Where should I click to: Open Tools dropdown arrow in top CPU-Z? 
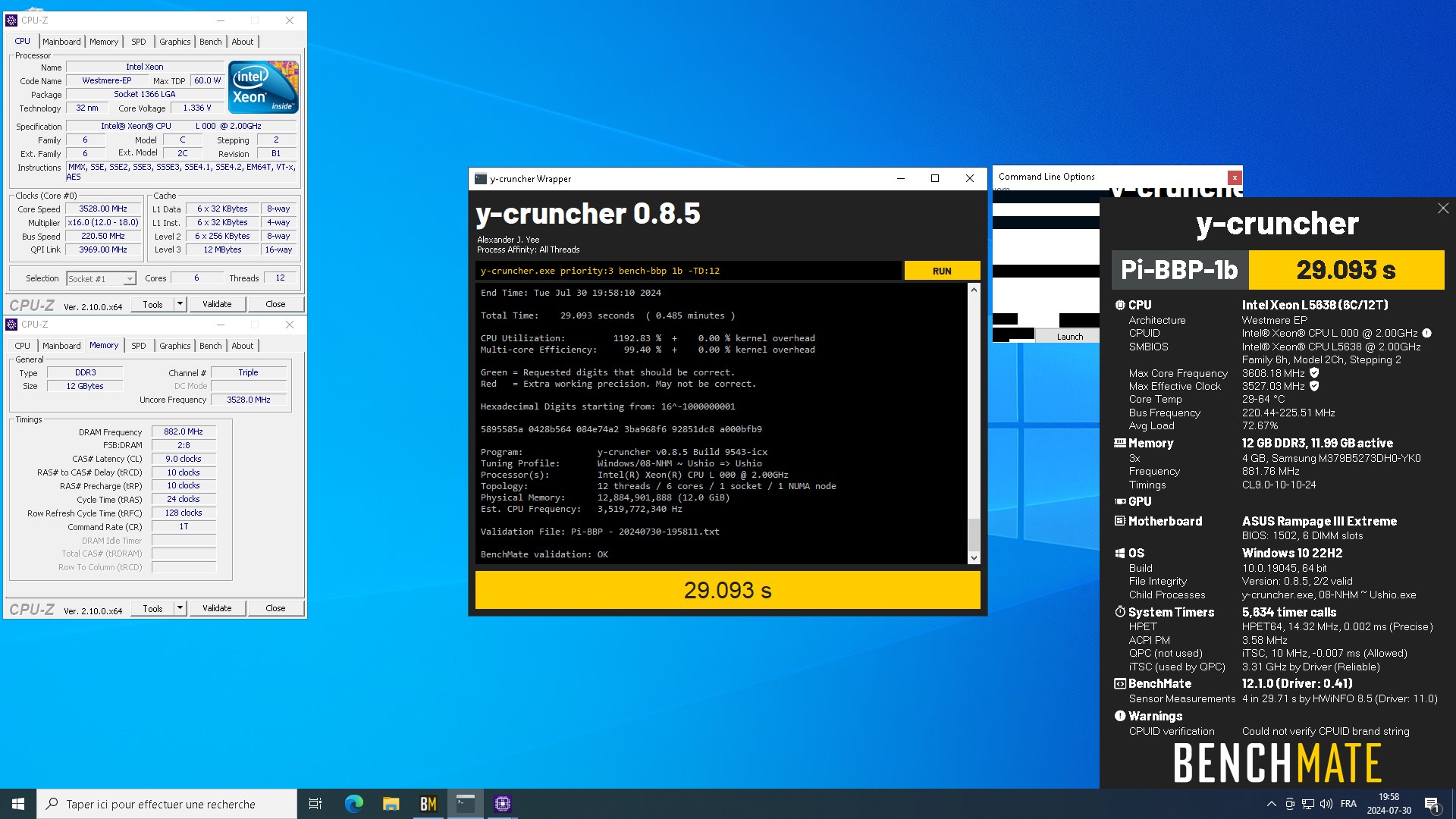tap(180, 304)
